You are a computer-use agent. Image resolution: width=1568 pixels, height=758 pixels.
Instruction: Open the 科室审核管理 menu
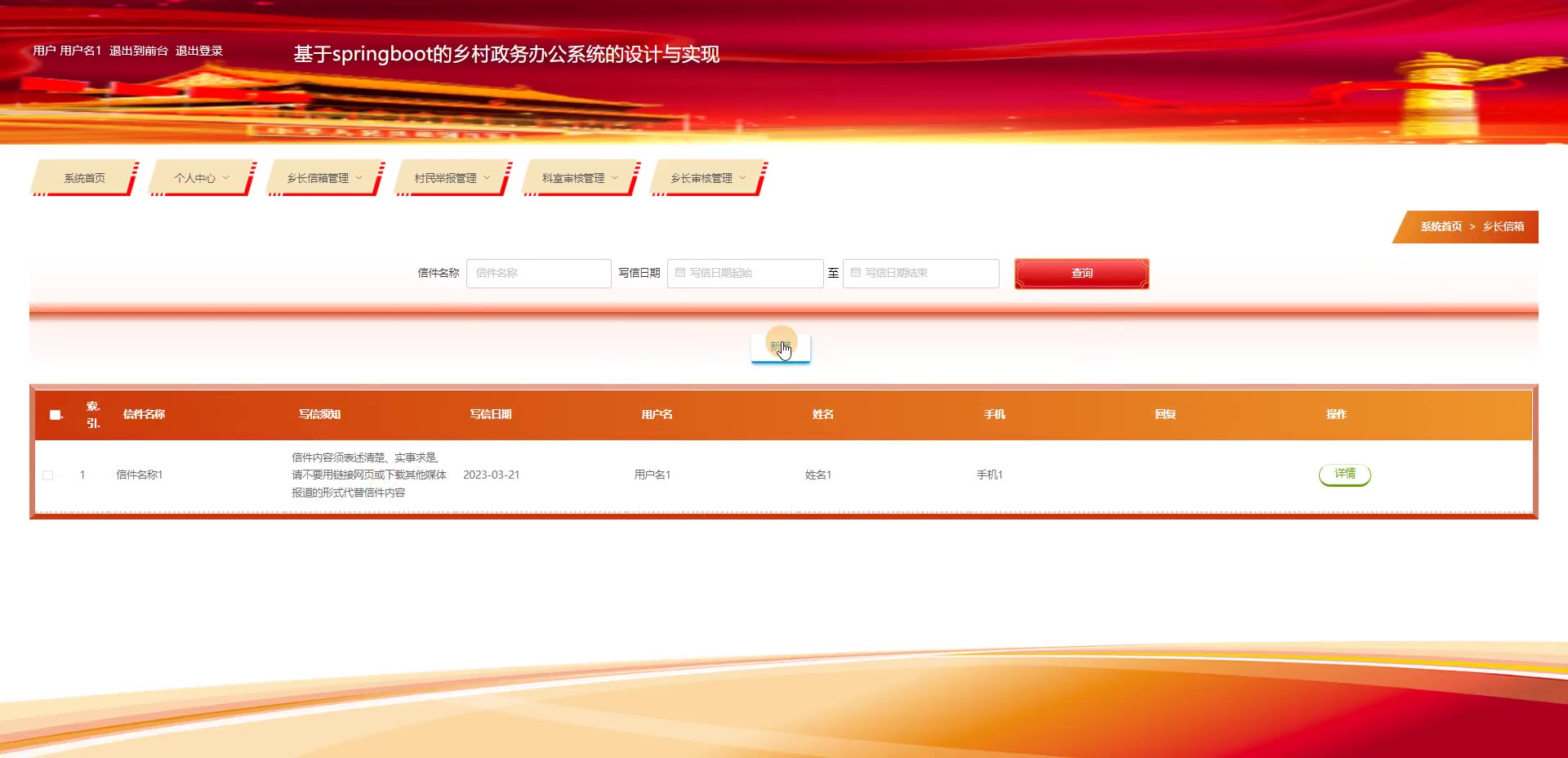pyautogui.click(x=581, y=178)
